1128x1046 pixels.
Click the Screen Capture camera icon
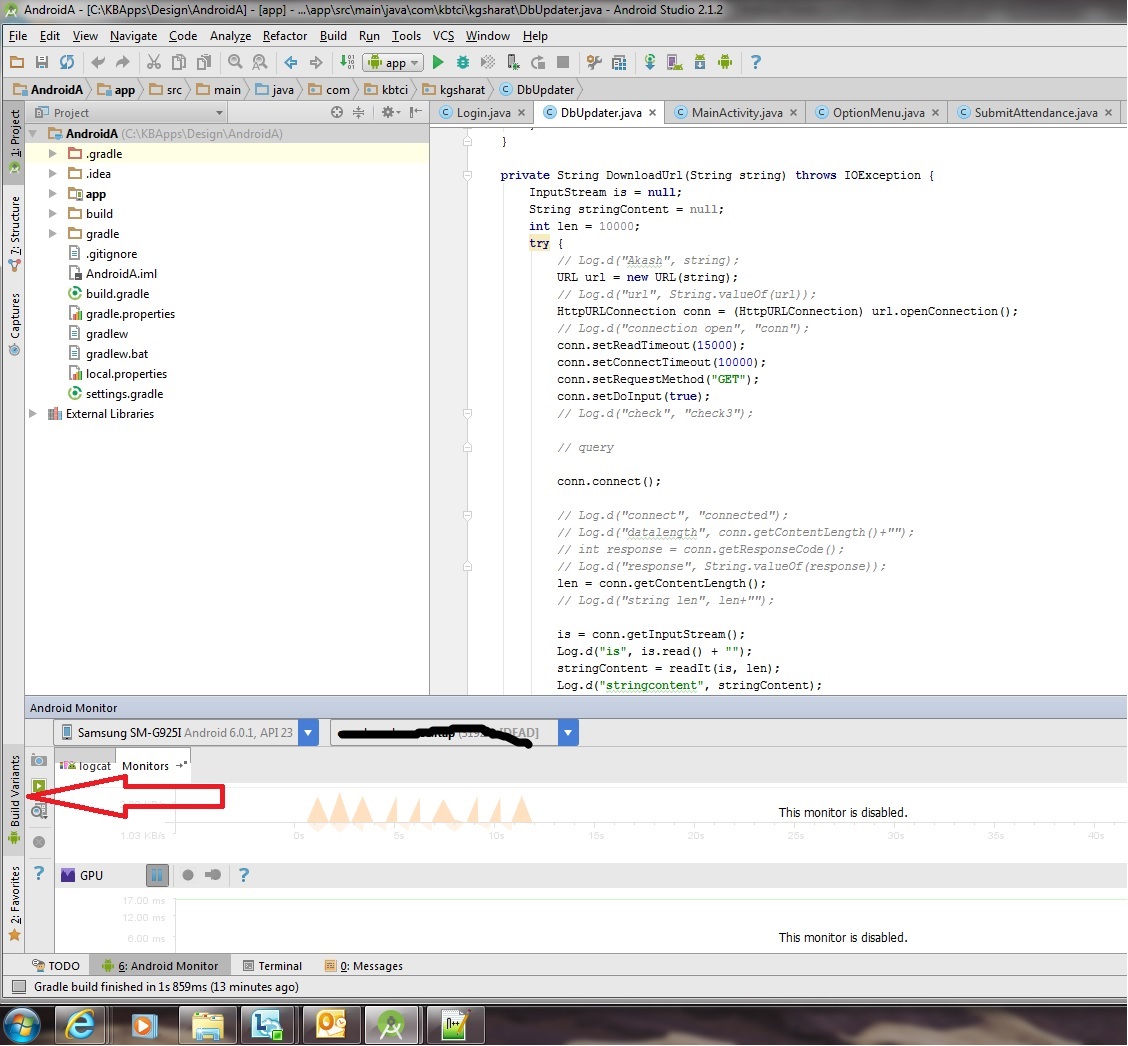coord(39,760)
